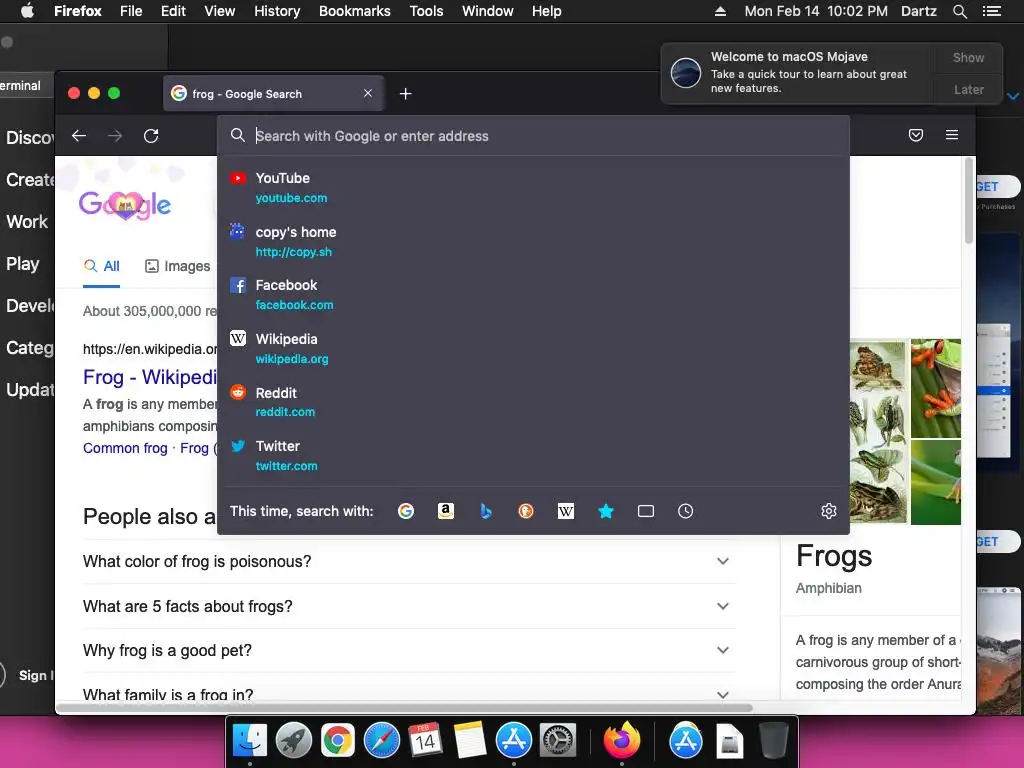
Task: Search this time with the DuckDuckGo icon
Action: (x=526, y=511)
